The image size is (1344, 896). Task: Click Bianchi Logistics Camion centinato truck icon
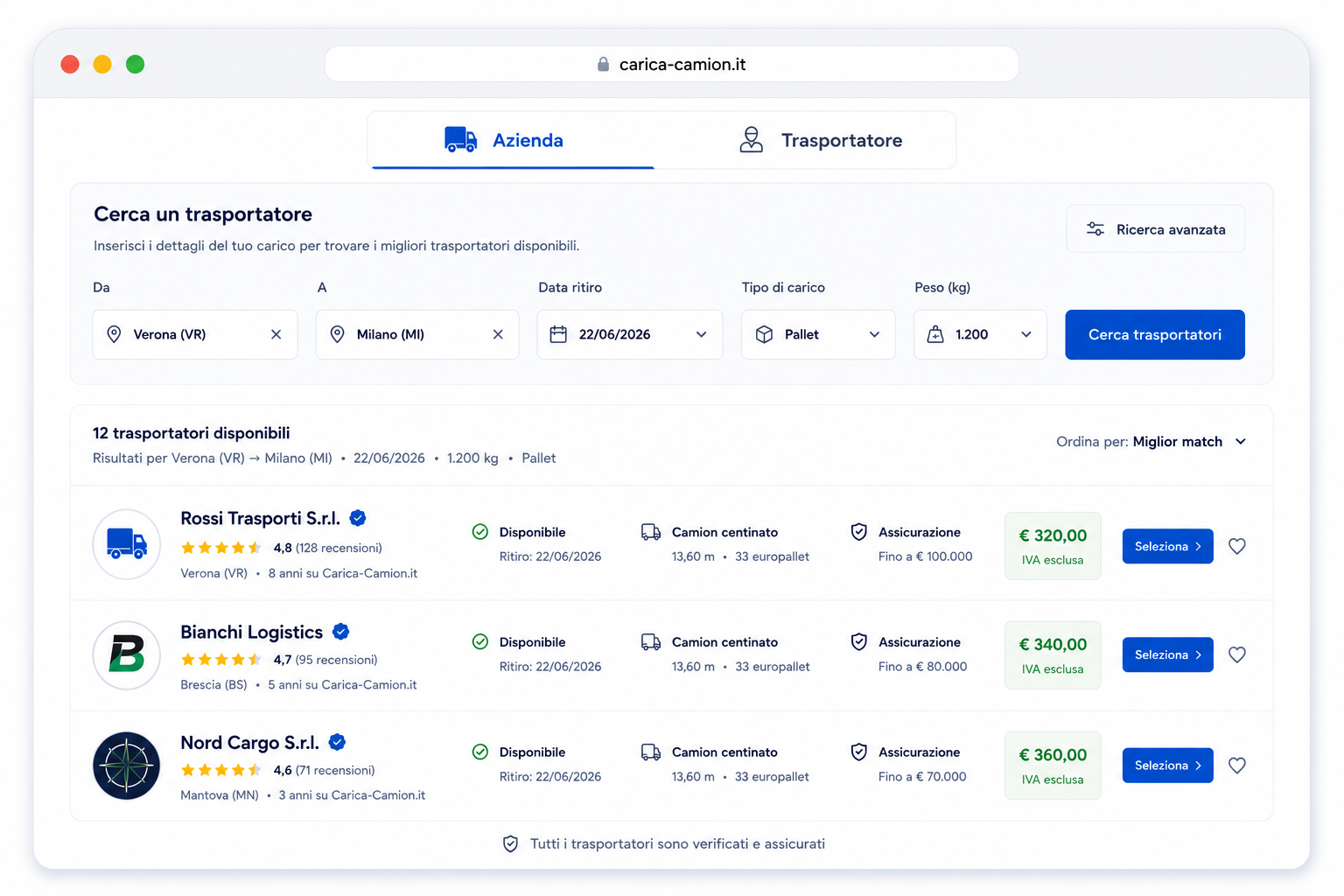(651, 642)
